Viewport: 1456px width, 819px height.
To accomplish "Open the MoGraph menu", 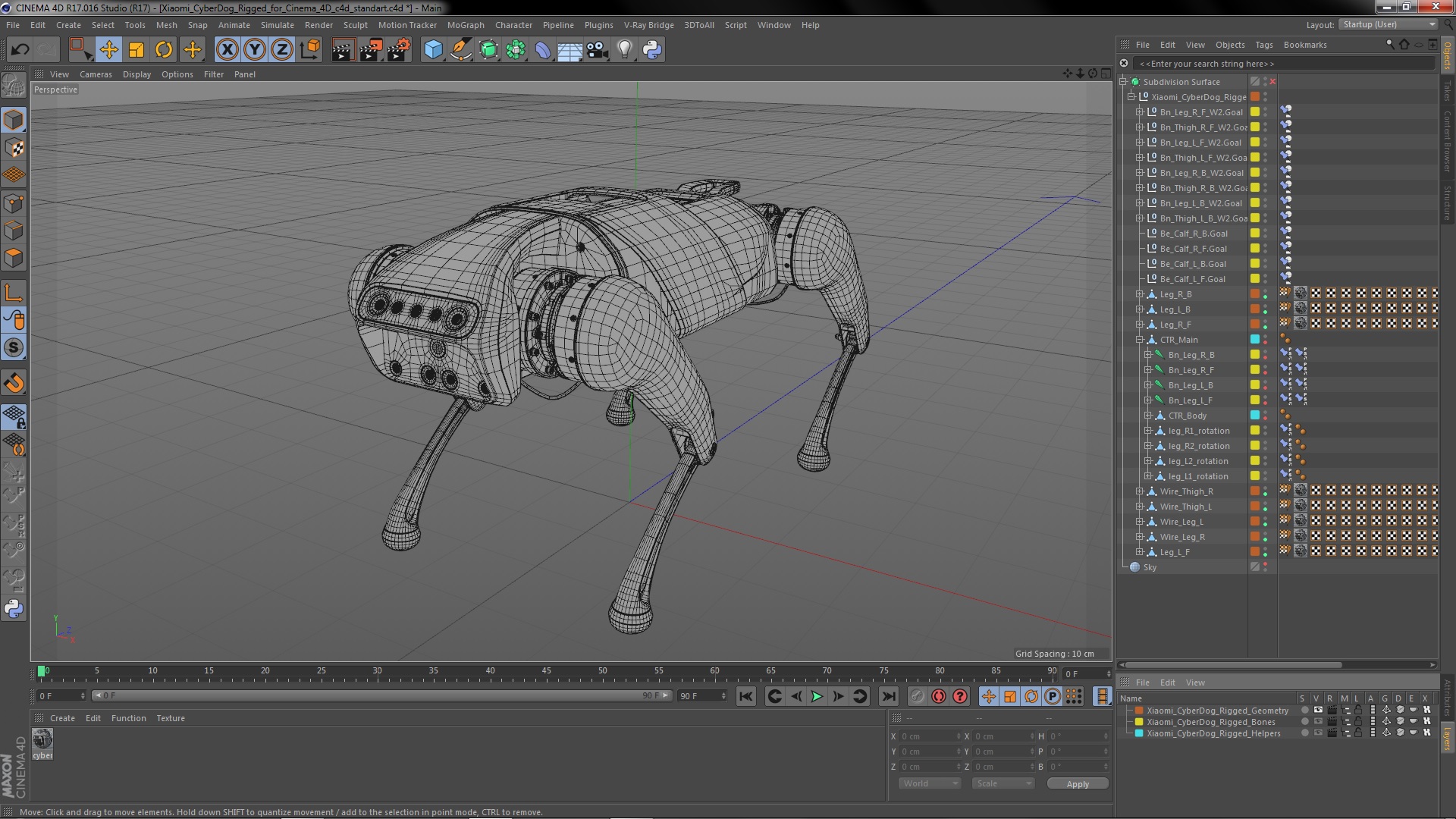I will (466, 25).
